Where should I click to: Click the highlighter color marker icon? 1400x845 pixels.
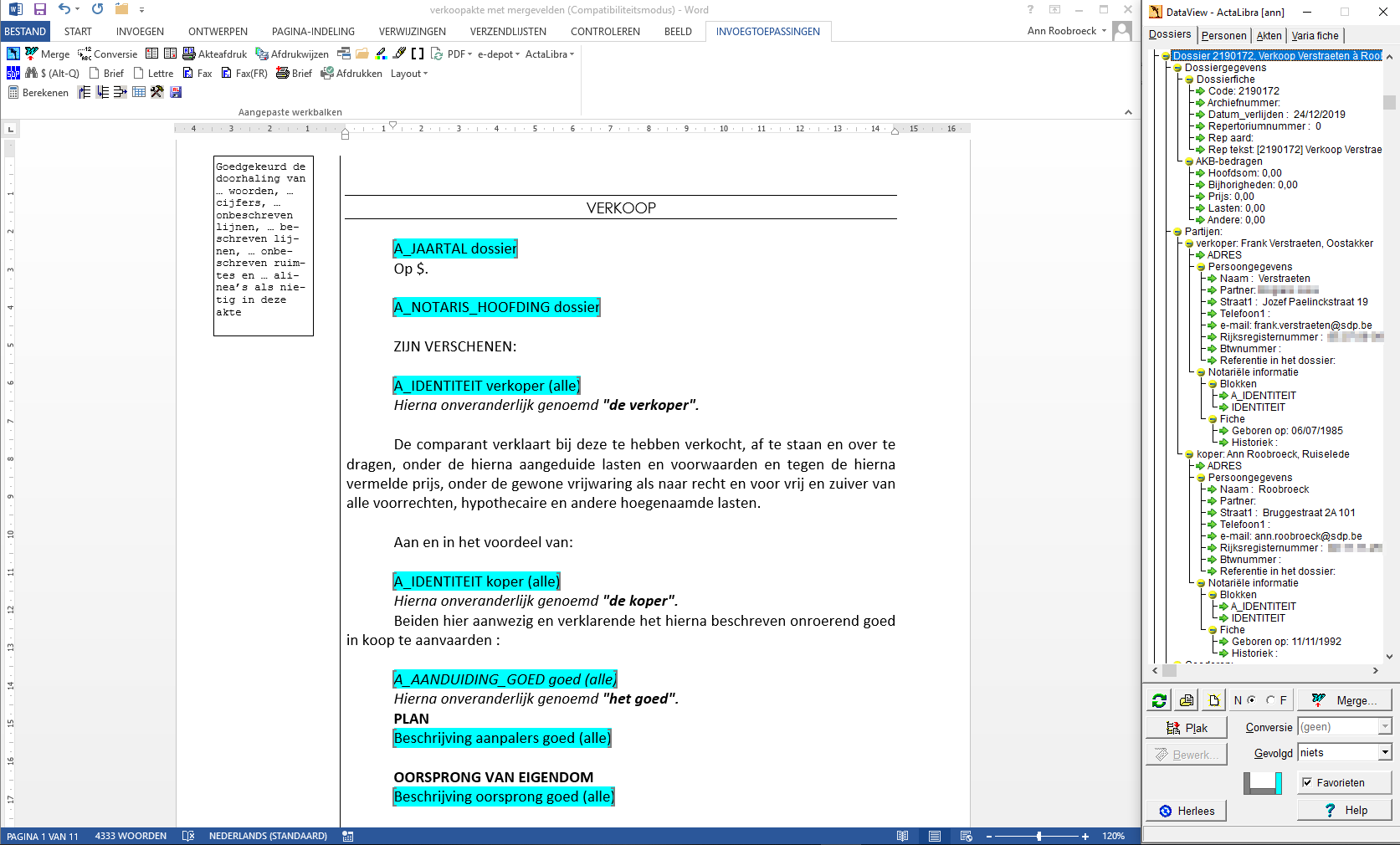381,54
